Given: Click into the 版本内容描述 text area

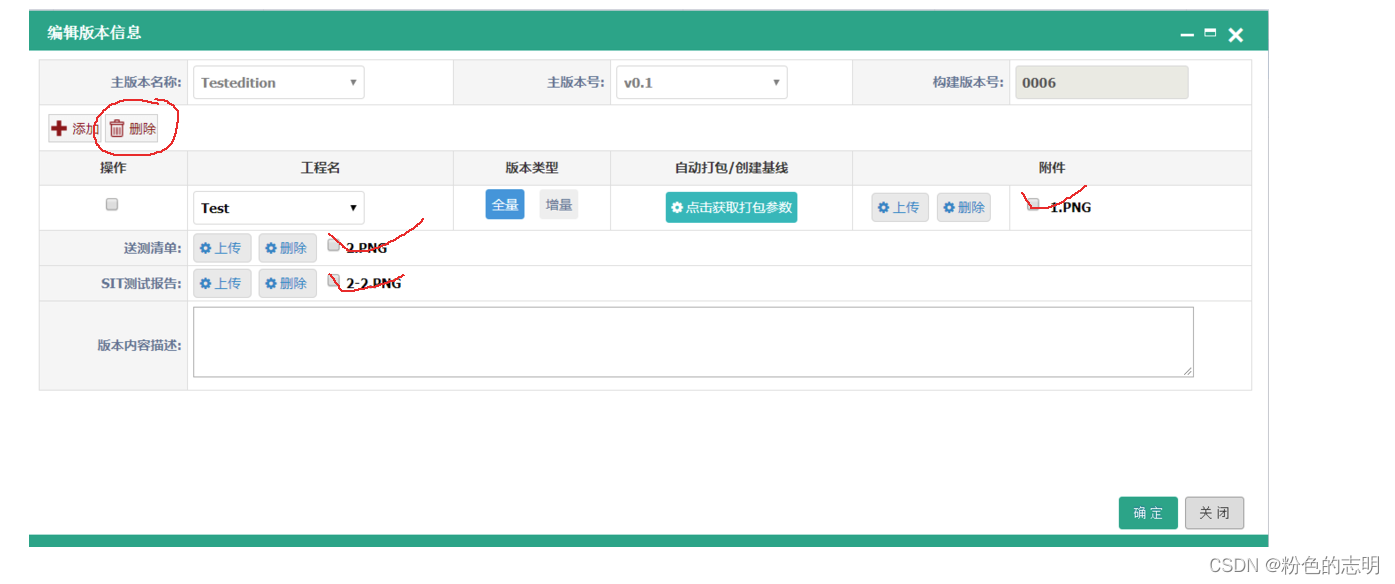Looking at the screenshot, I should 693,342.
